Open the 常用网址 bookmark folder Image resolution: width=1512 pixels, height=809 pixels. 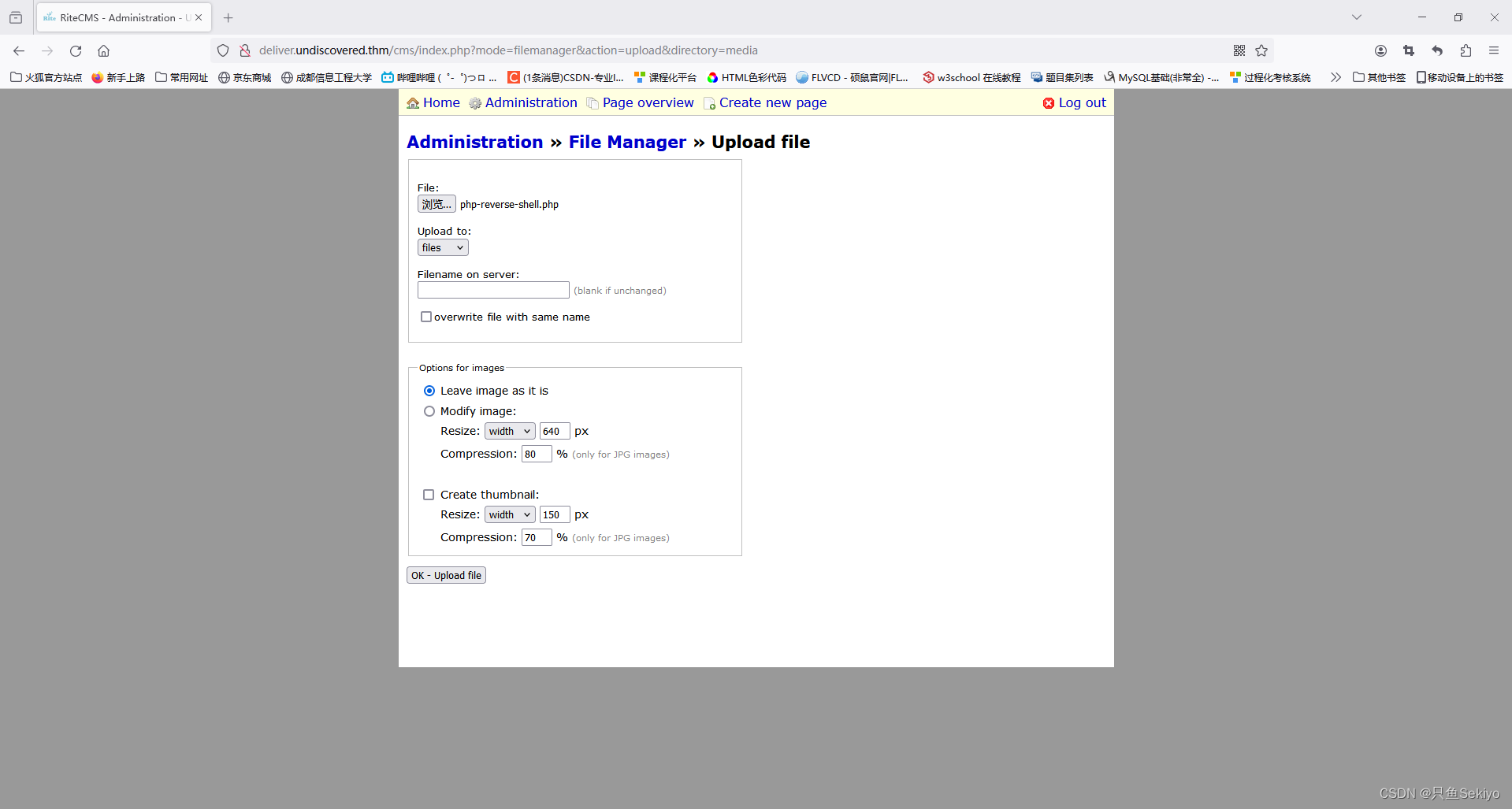click(182, 77)
